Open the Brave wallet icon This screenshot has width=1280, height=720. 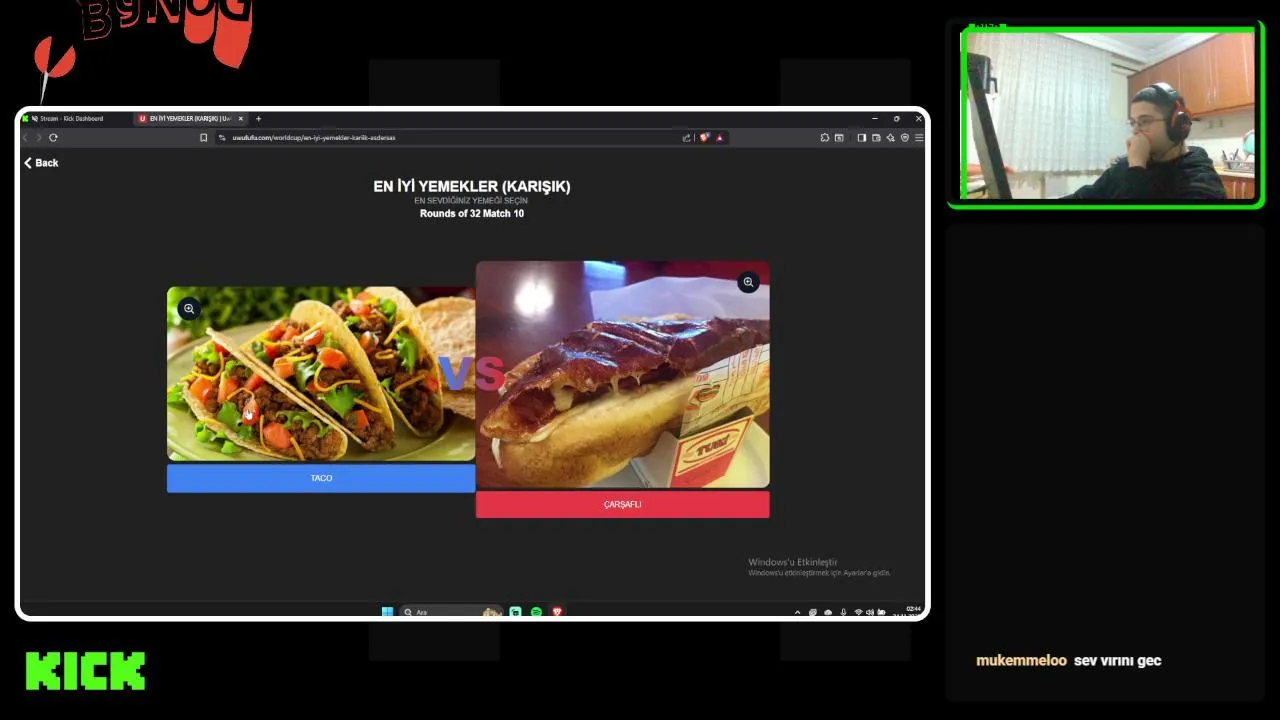pyautogui.click(x=876, y=138)
